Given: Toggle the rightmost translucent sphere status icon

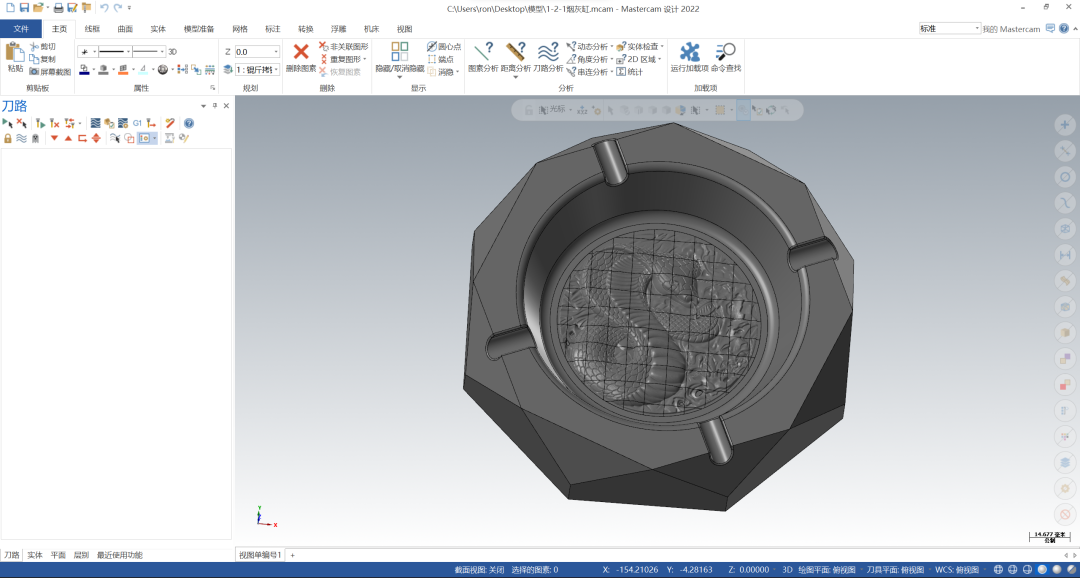Looking at the screenshot, I should [1071, 570].
